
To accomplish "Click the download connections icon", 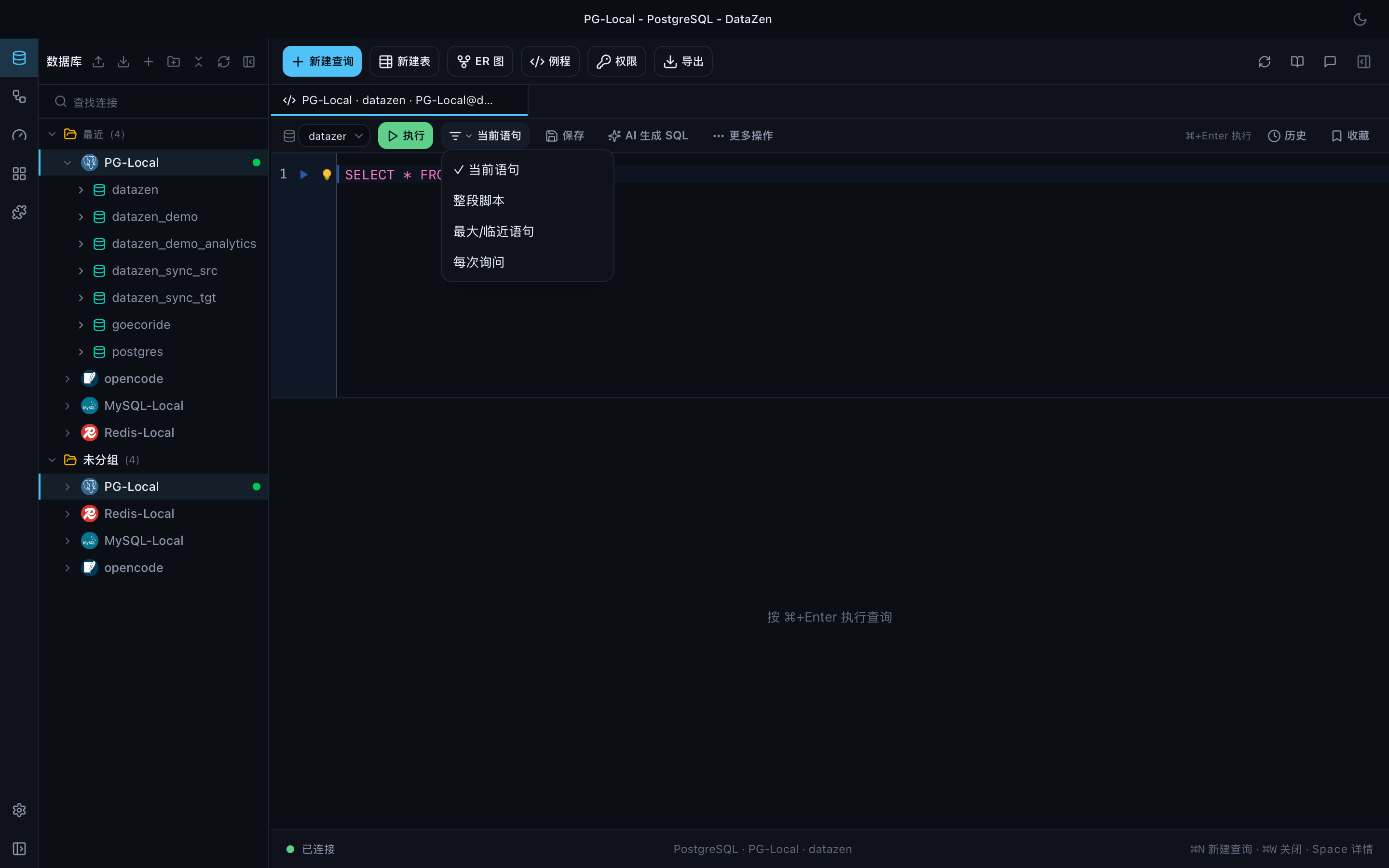I will click(x=123, y=61).
